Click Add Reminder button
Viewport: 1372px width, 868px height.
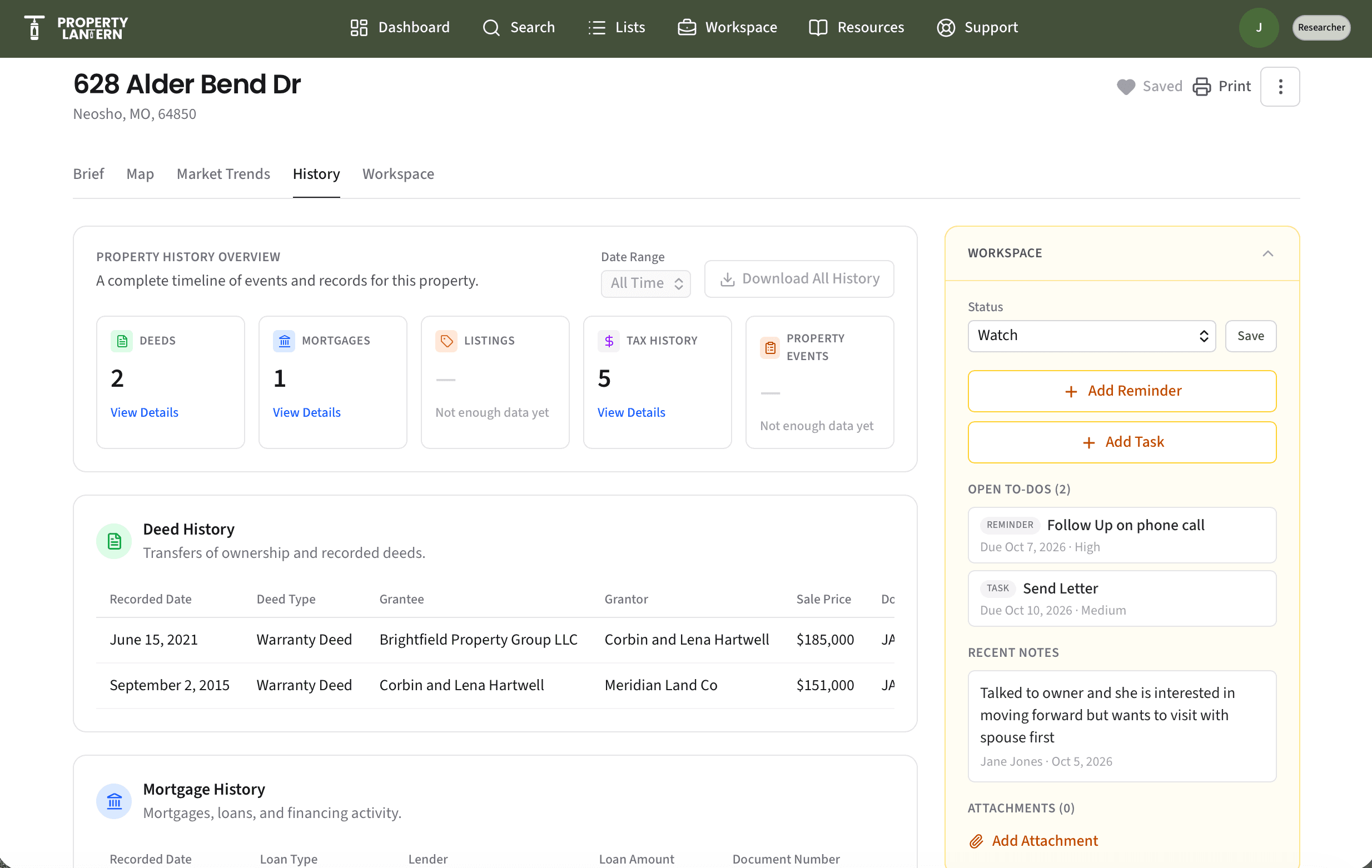point(1121,391)
